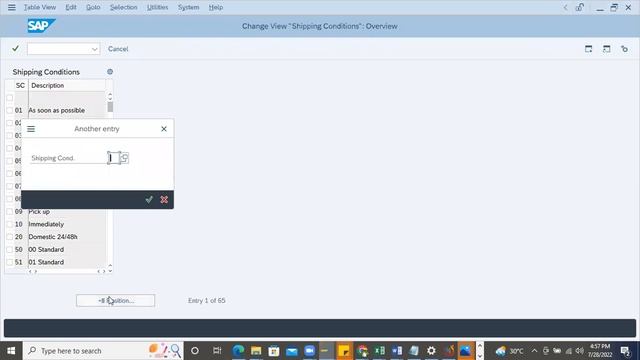Click the Windows taskbar search box
Image resolution: width=640 pixels, height=360 pixels.
(103, 351)
